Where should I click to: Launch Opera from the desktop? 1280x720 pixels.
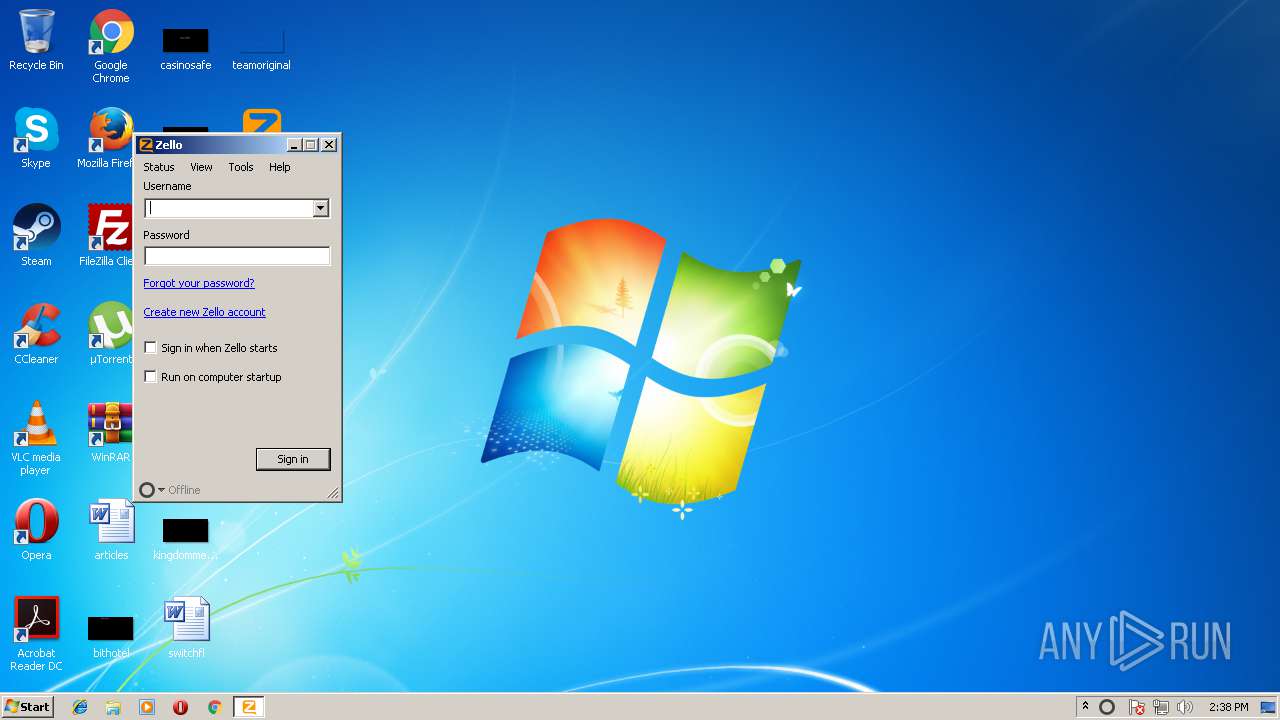click(x=36, y=530)
